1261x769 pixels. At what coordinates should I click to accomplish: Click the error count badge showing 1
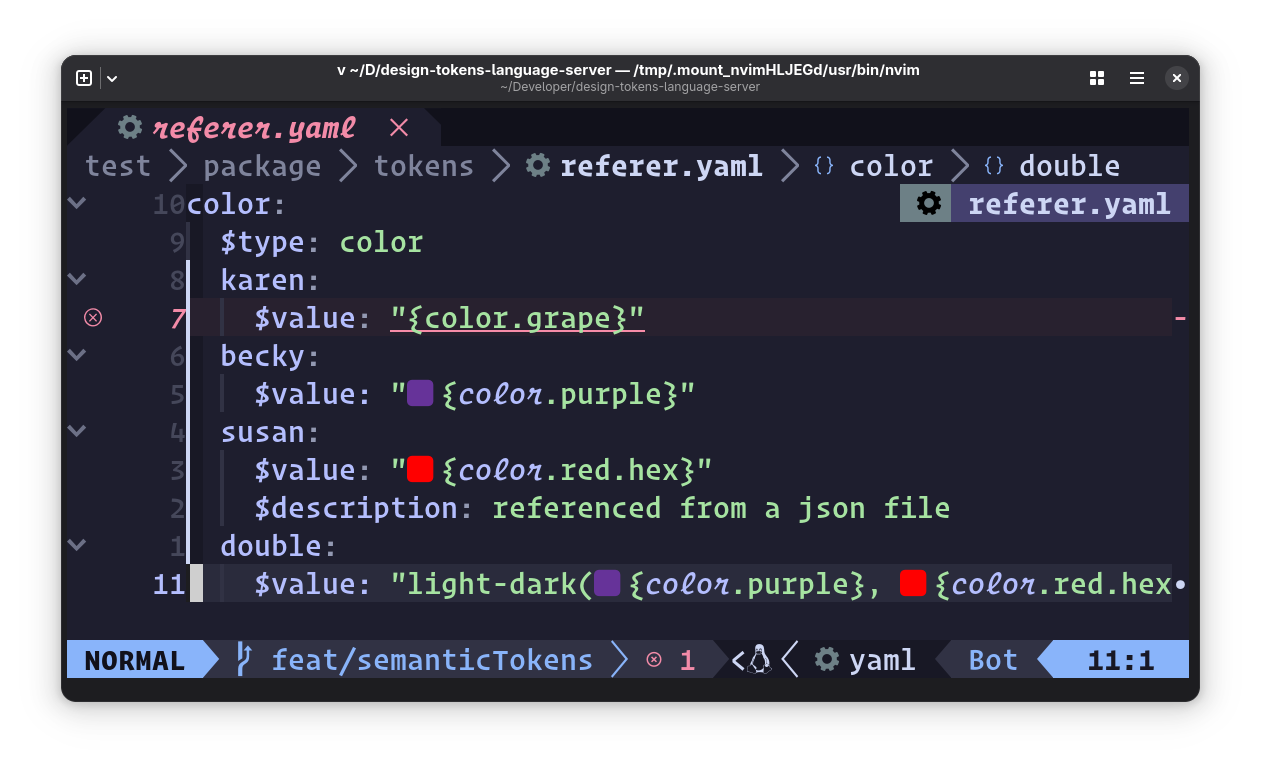click(672, 659)
